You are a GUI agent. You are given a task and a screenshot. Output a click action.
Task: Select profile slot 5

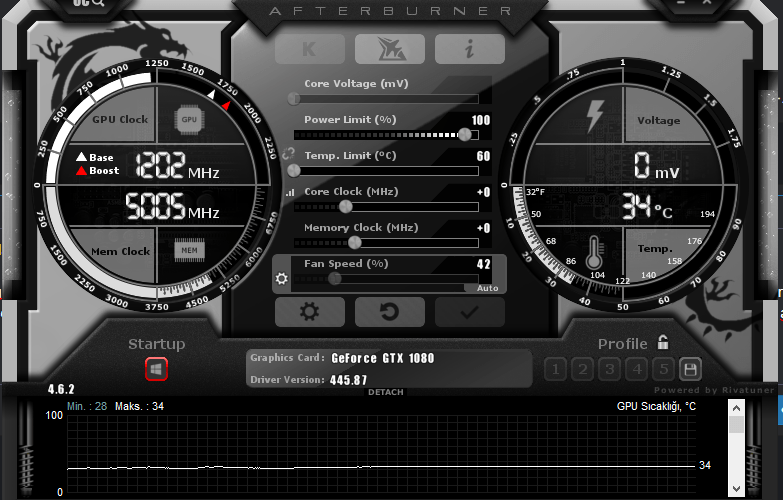pos(664,370)
